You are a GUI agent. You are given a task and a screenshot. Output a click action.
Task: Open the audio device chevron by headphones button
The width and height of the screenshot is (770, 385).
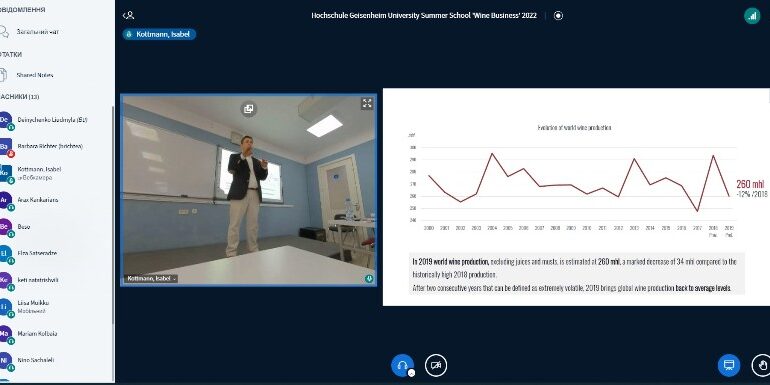[x=412, y=373]
